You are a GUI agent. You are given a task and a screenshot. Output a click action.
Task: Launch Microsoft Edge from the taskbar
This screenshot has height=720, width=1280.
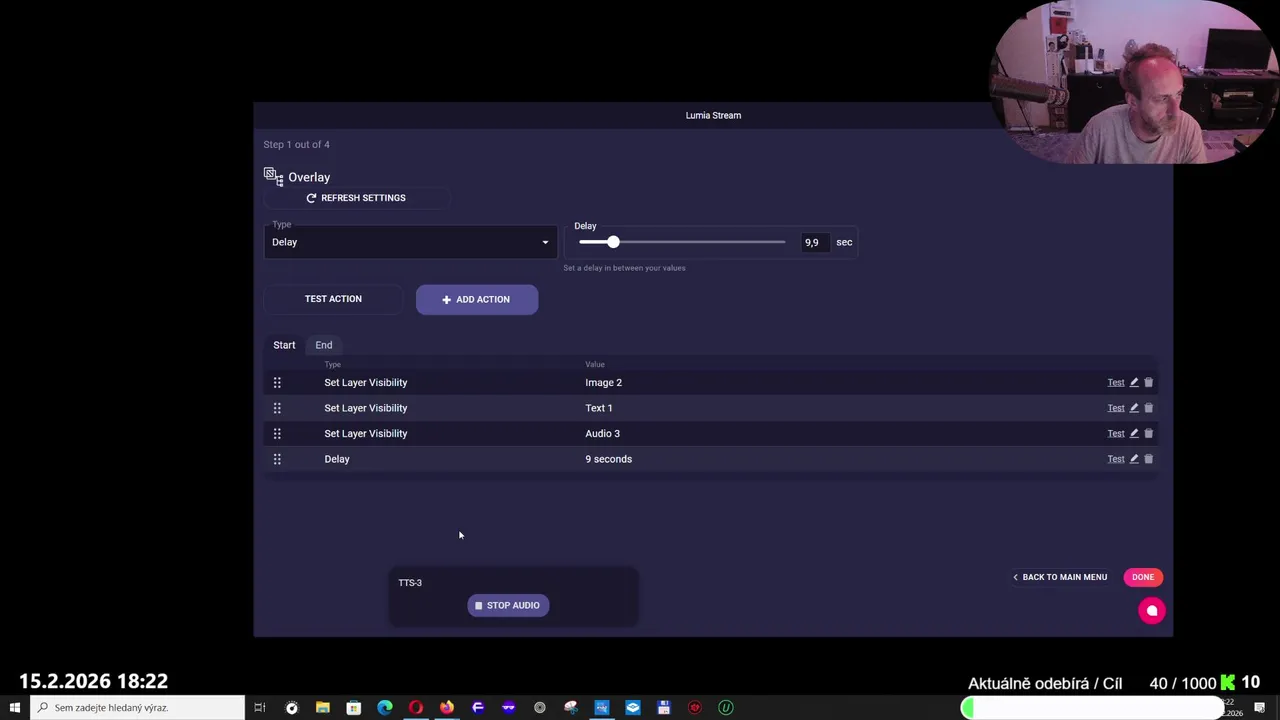click(x=385, y=707)
